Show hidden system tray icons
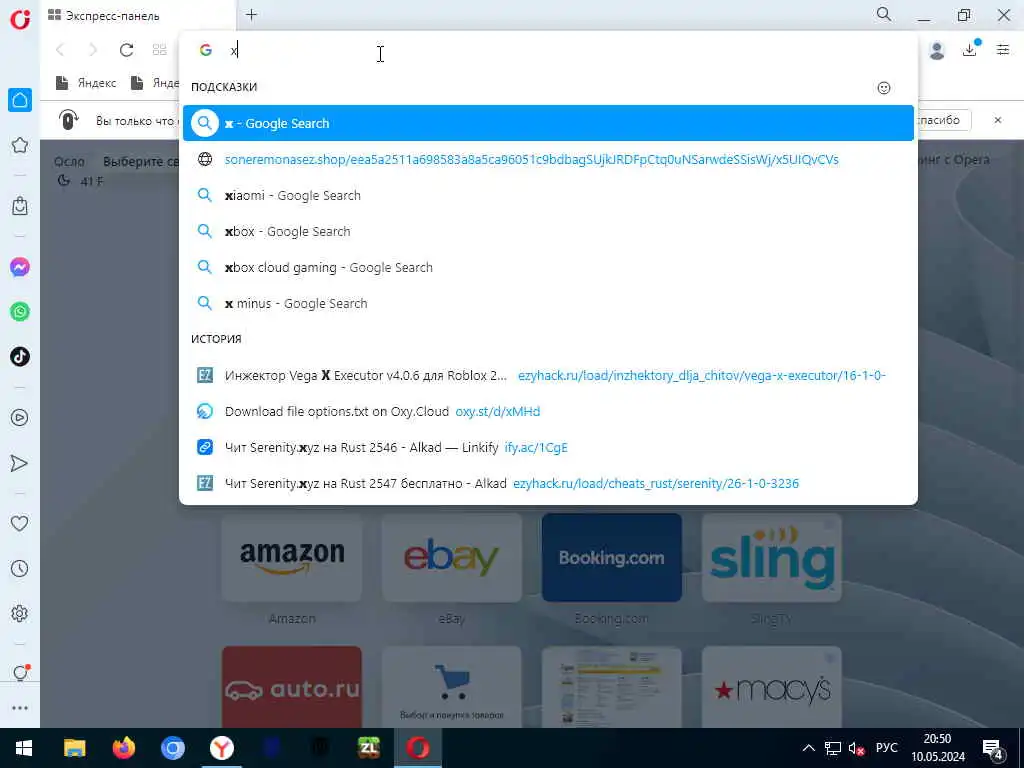Image resolution: width=1024 pixels, height=768 pixels. (808, 748)
